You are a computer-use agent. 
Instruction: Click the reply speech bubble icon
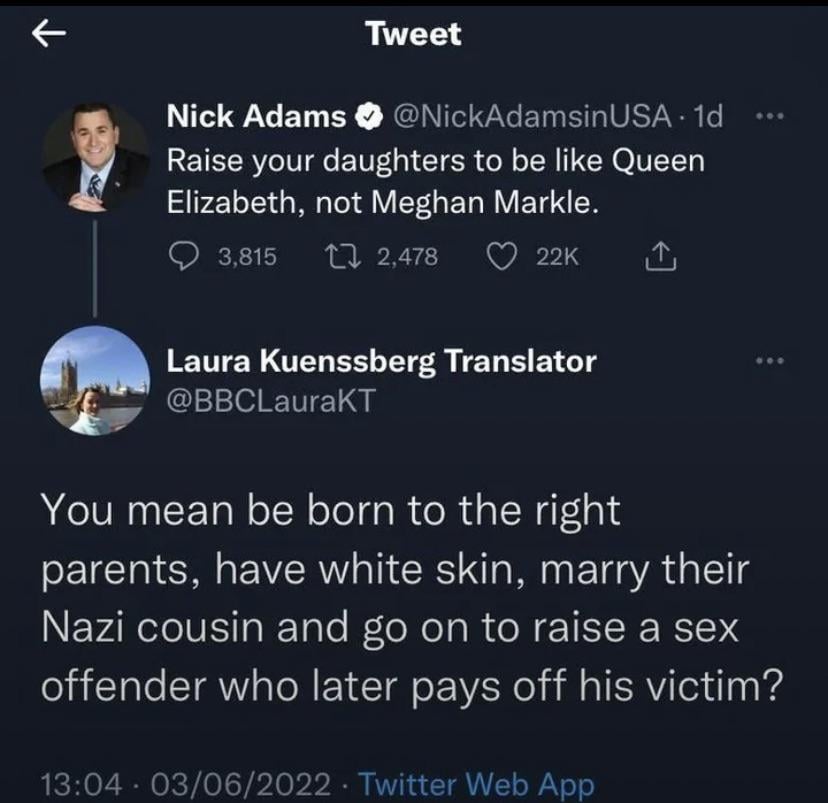181,257
